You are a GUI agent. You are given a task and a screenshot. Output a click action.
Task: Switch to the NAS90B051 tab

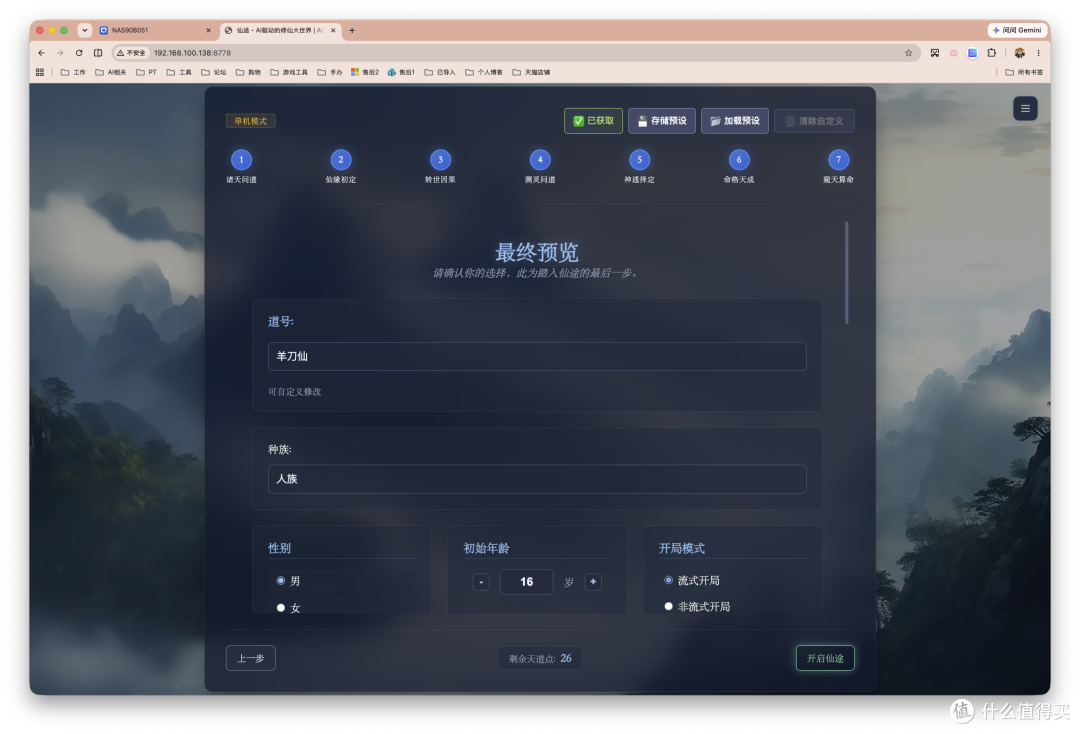[155, 30]
